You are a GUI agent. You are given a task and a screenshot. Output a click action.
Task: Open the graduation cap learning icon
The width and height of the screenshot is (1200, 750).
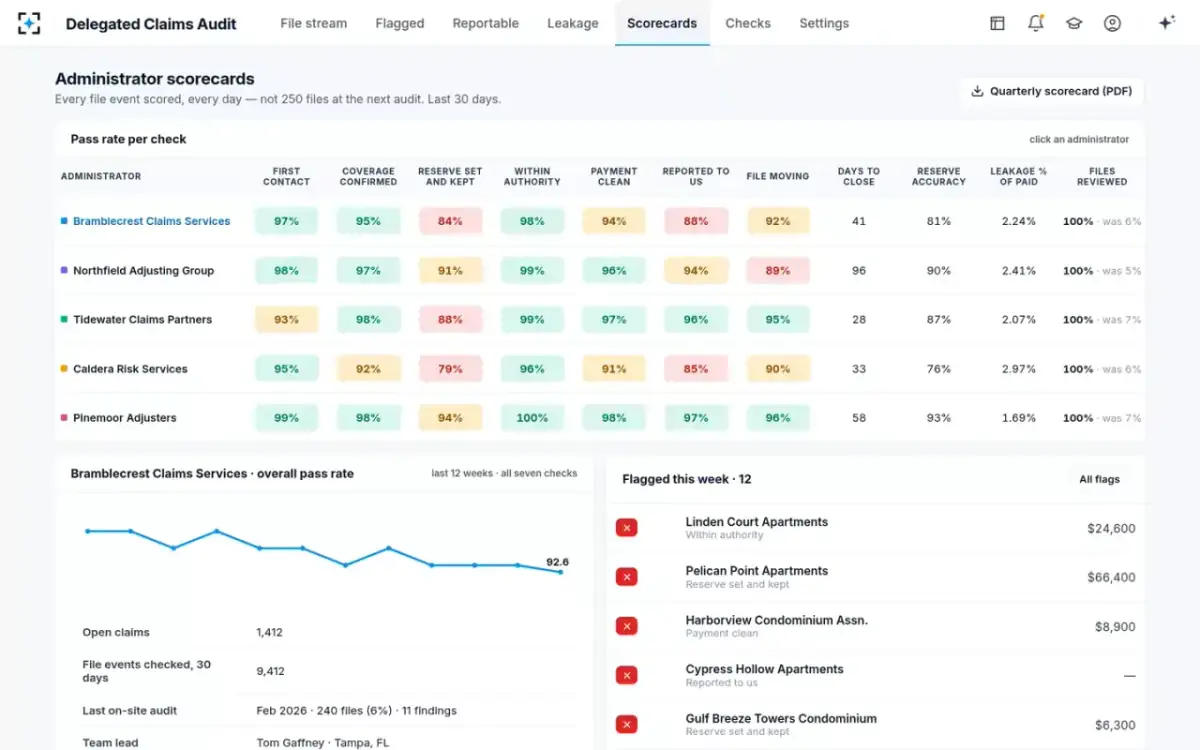[x=1074, y=23]
